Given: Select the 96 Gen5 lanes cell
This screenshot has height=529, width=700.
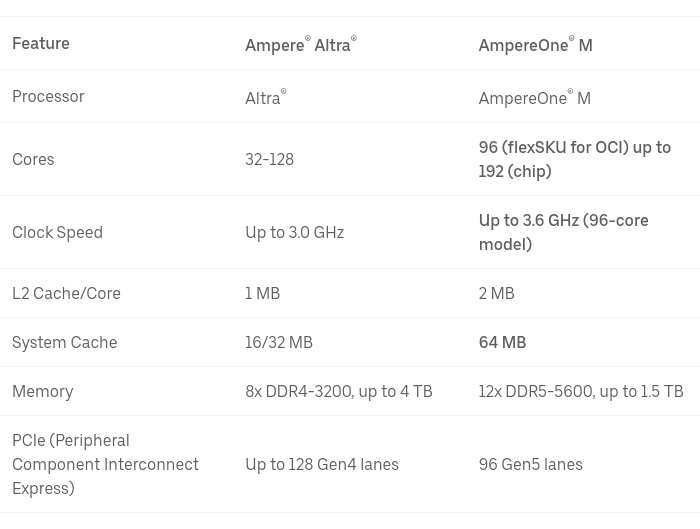Looking at the screenshot, I should [530, 464].
